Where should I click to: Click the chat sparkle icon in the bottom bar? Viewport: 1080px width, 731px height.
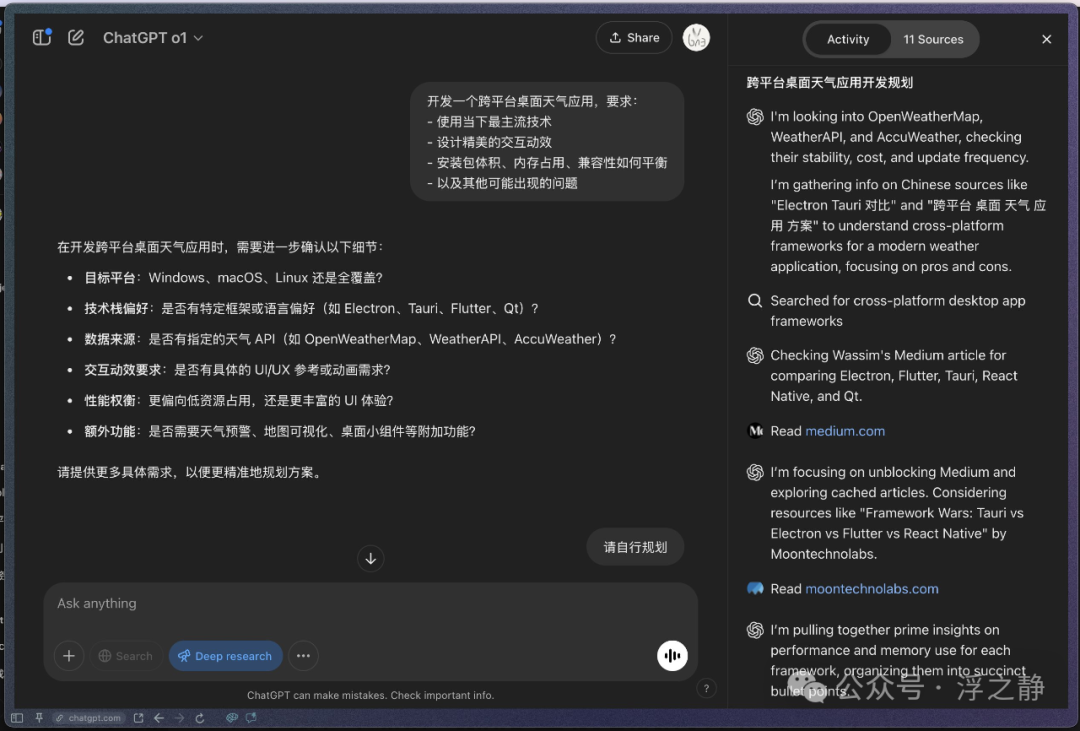pos(251,718)
